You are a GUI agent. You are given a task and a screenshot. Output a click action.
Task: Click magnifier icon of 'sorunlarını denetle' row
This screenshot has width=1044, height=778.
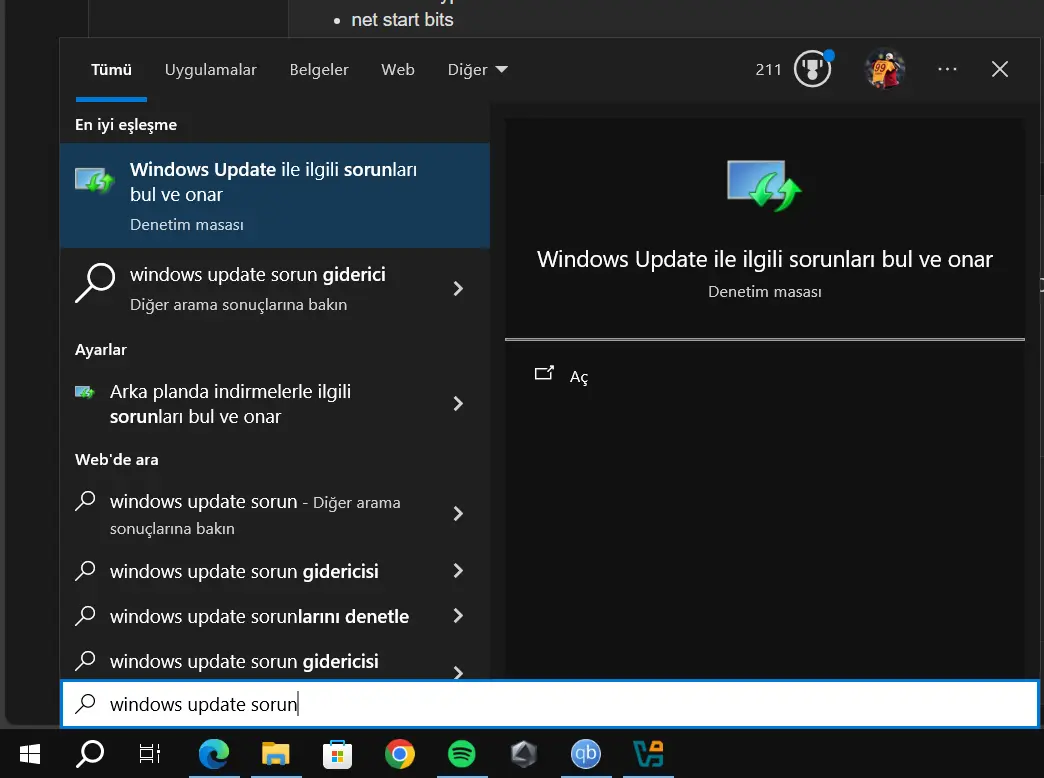(85, 615)
